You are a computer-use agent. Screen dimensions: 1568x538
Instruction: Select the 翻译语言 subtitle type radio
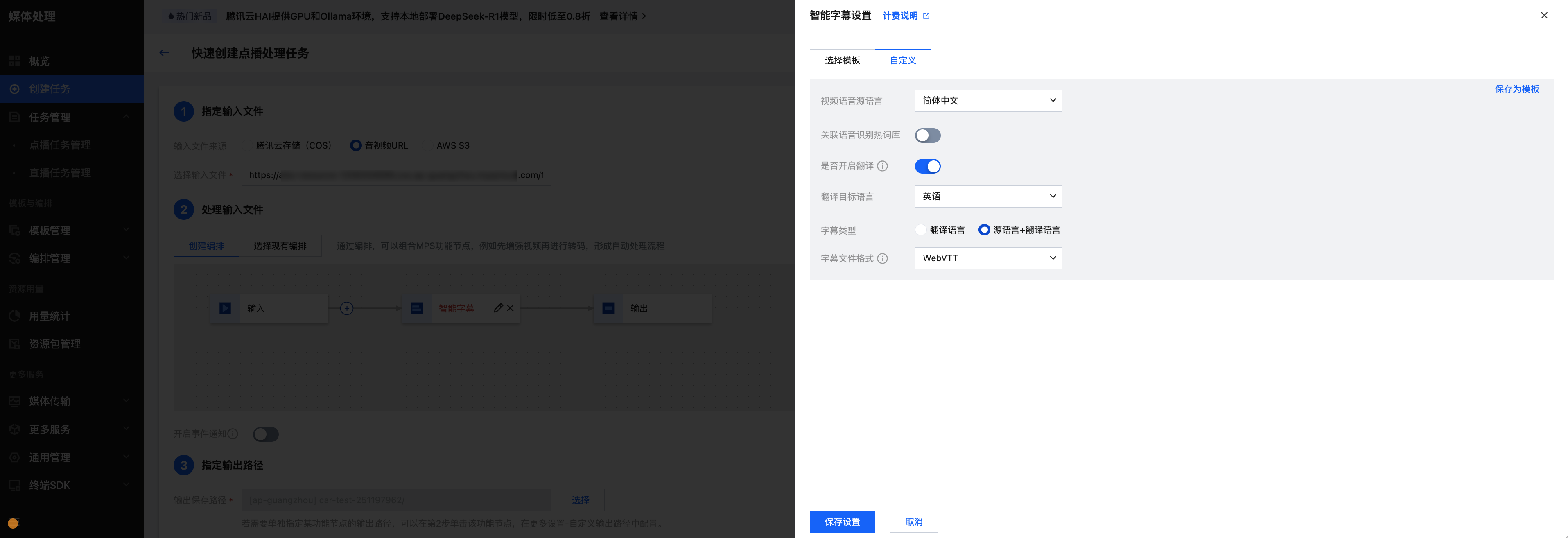(921, 230)
